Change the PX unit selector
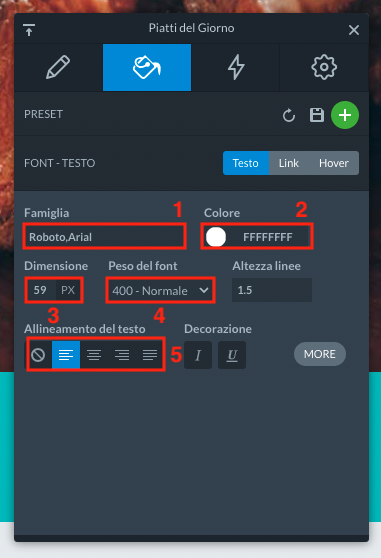381x558 pixels. pyautogui.click(x=68, y=290)
